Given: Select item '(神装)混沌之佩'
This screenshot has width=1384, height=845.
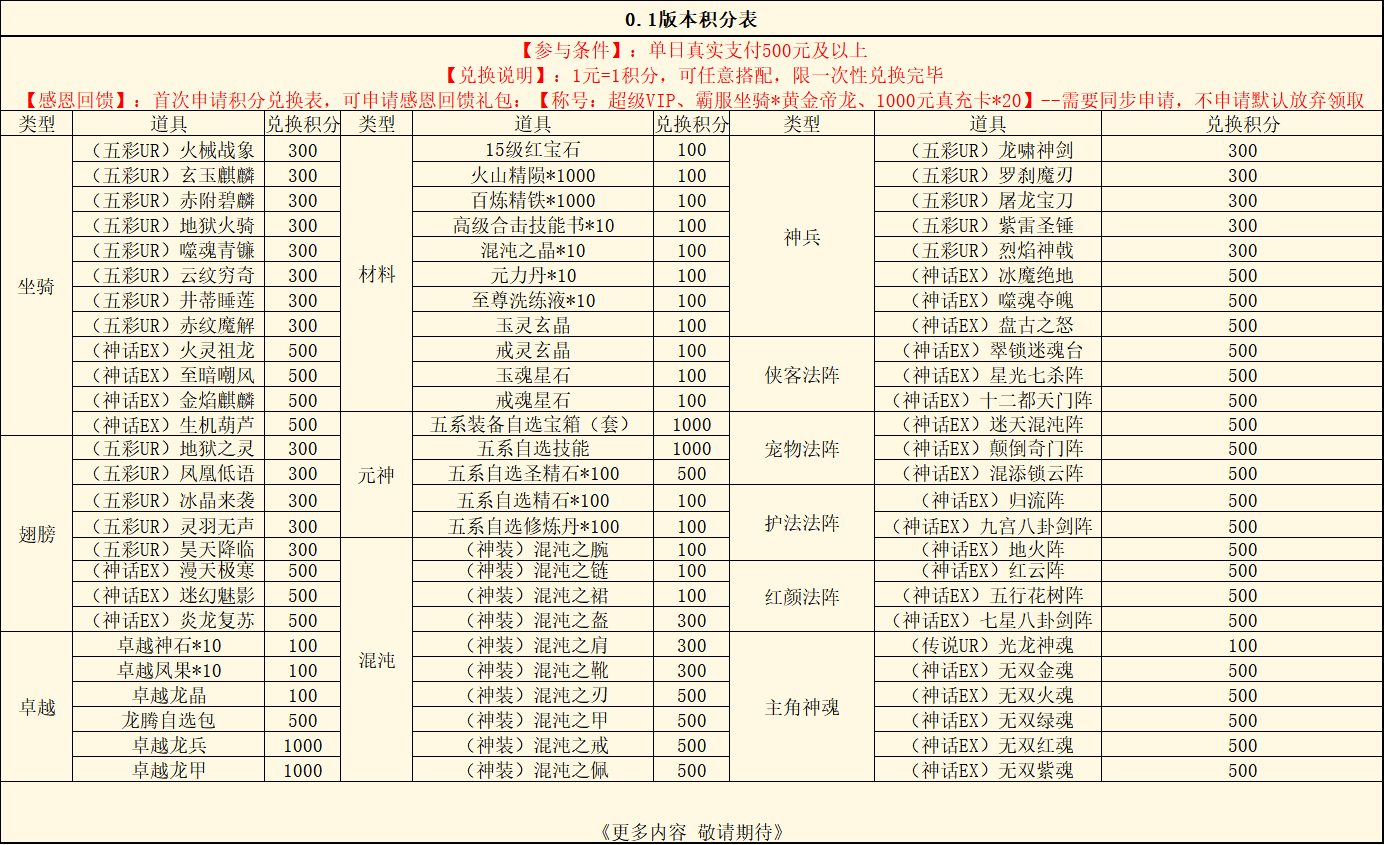Looking at the screenshot, I should click(533, 770).
